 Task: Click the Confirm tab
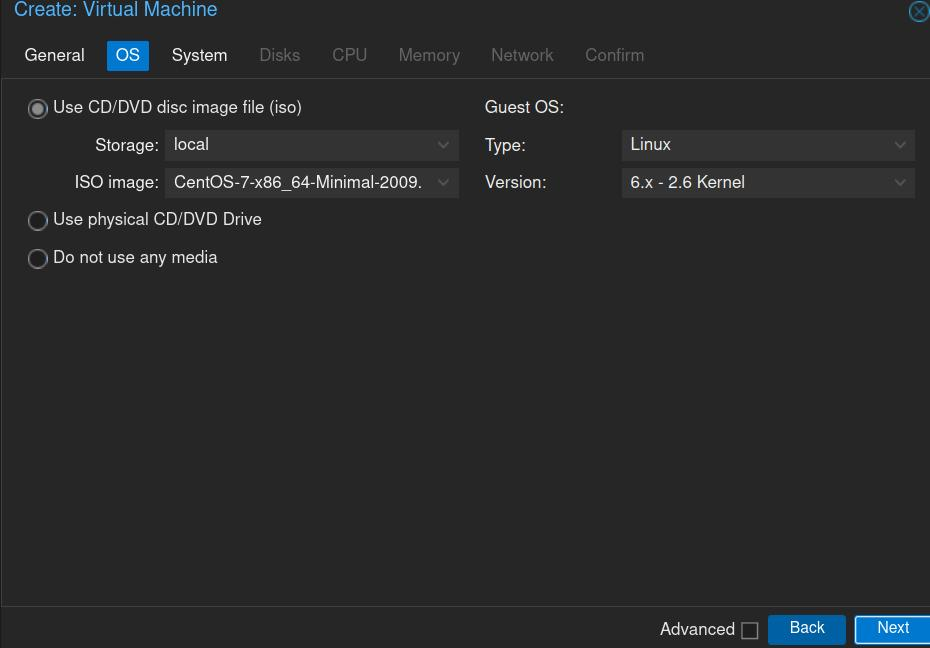tap(614, 56)
